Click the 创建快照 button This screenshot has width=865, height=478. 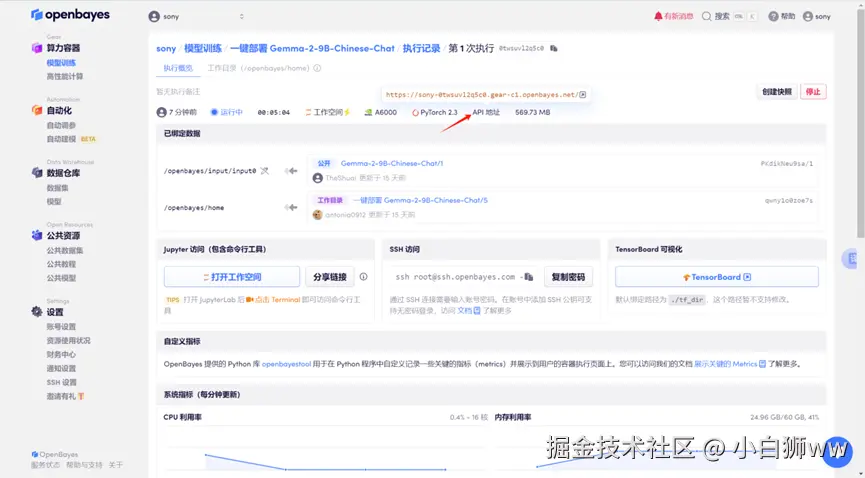pos(777,92)
